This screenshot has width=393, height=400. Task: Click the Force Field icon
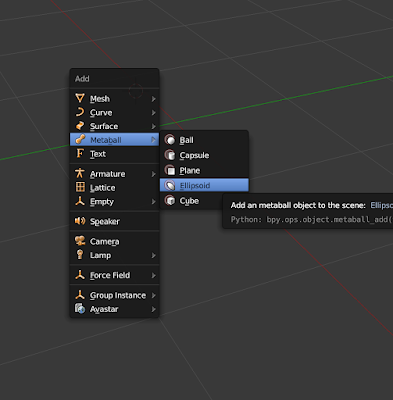point(80,275)
